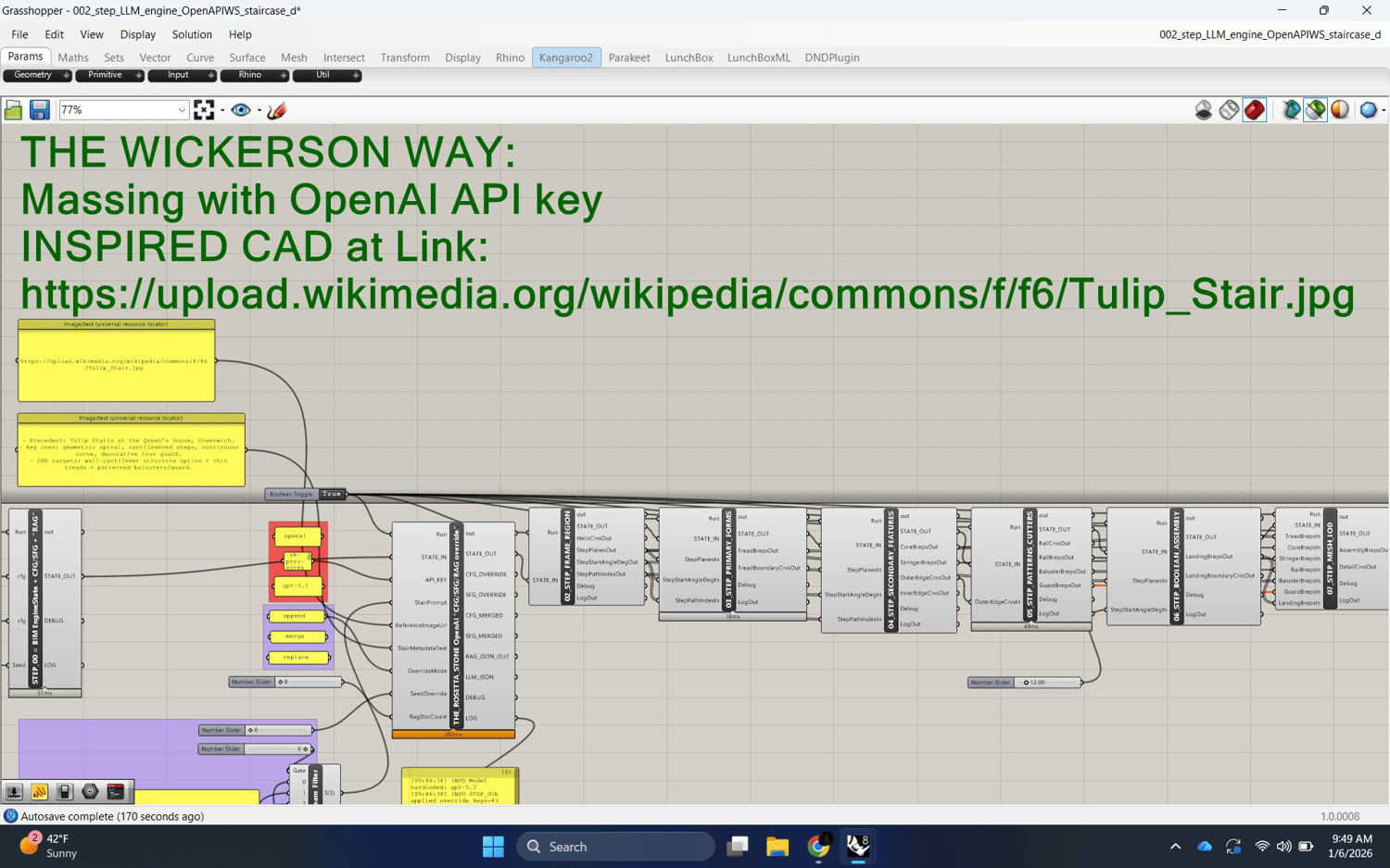Open the preview mesh quality dropdown arrow
Screen dimensions: 1390x868
[x=1384, y=110]
